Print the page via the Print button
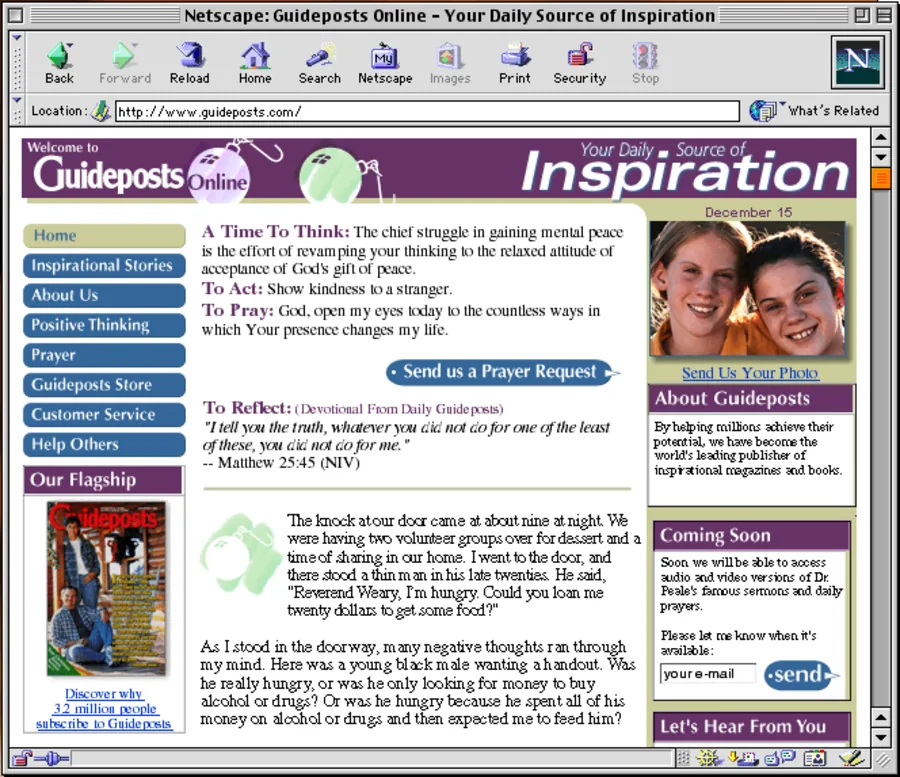 (515, 63)
